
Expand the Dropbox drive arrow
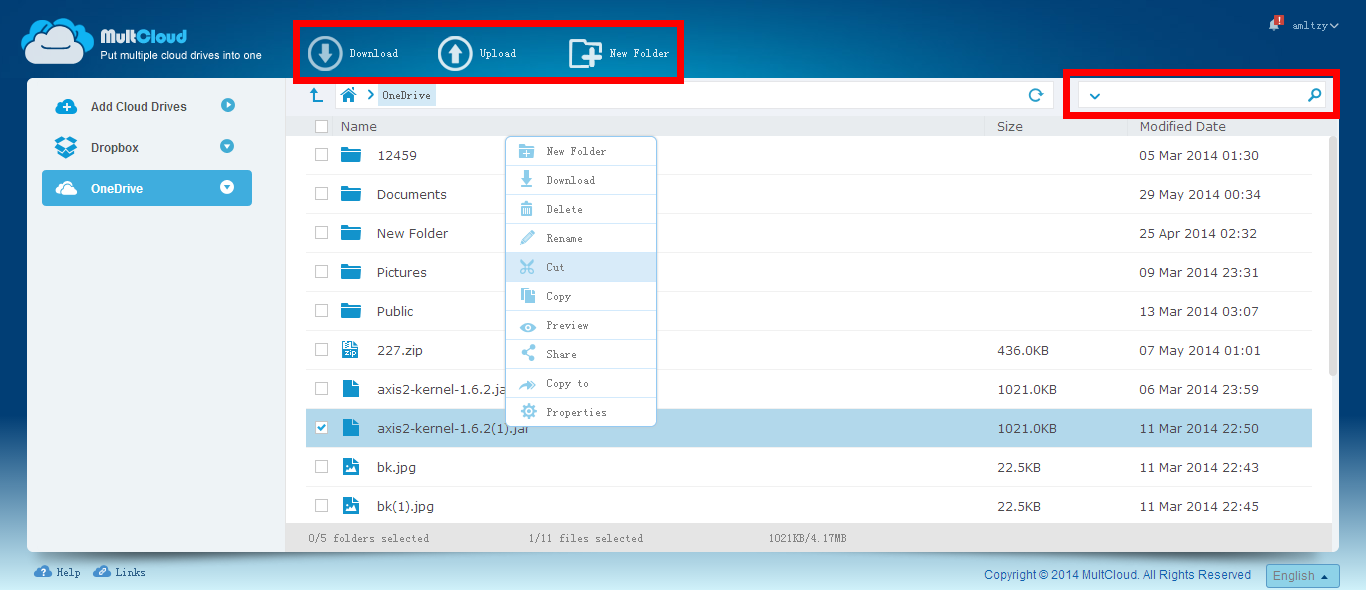click(x=227, y=146)
